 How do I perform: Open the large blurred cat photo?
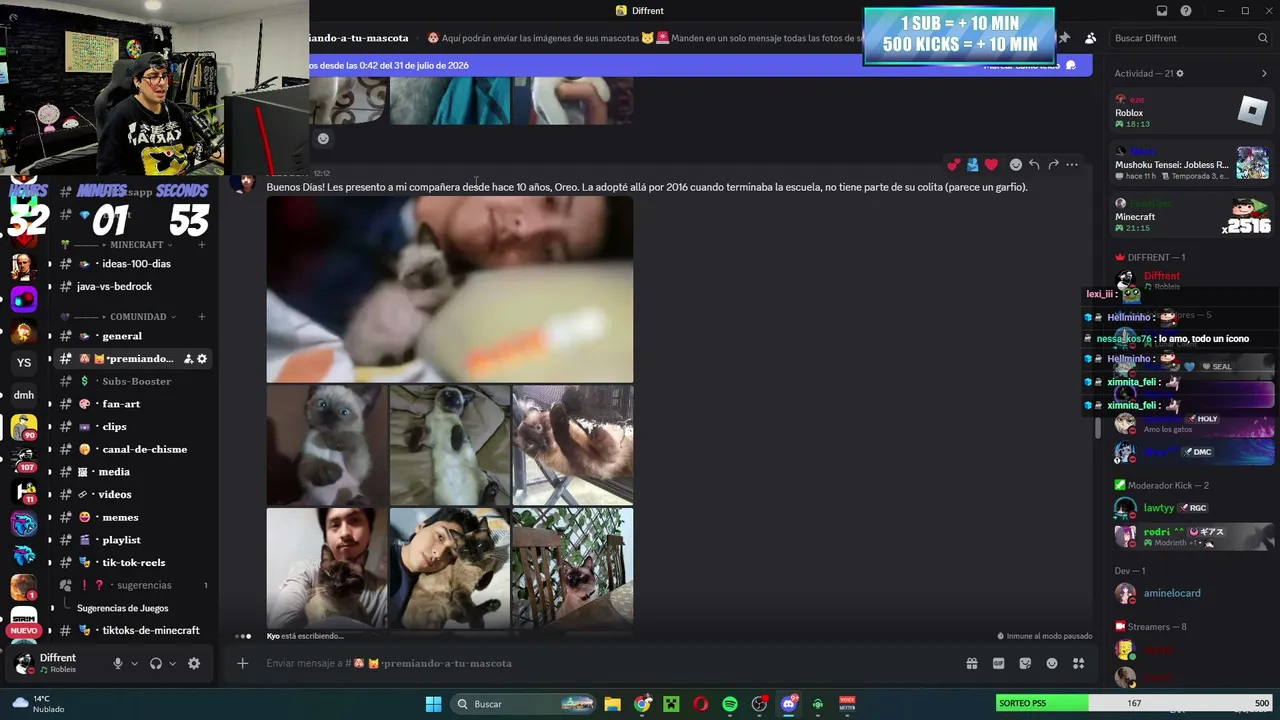point(450,290)
